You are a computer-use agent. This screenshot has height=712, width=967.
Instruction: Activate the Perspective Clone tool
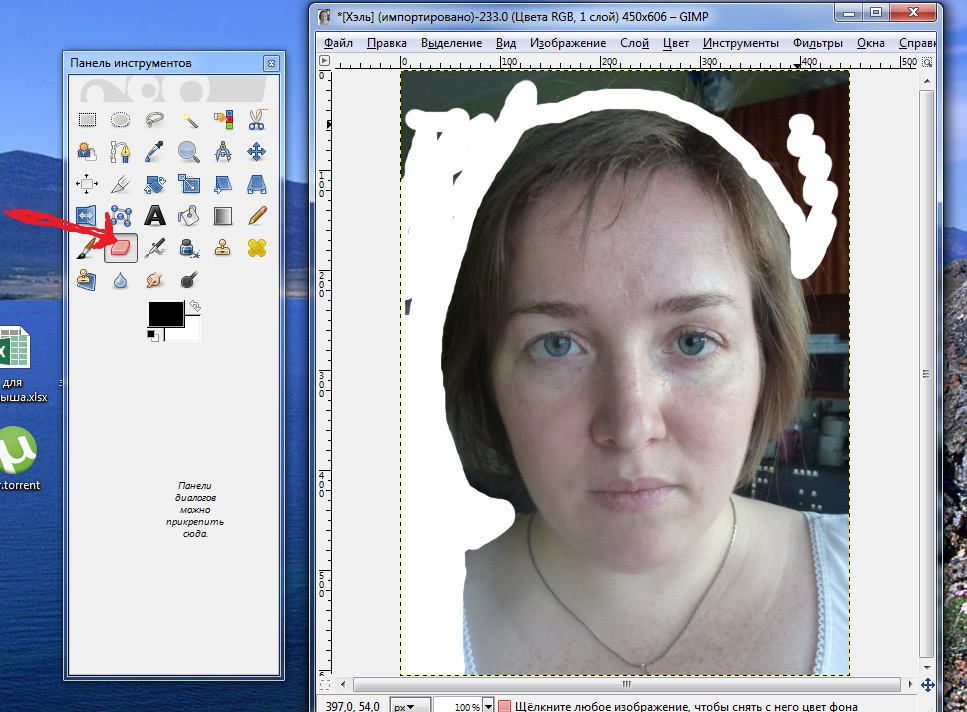click(x=87, y=280)
